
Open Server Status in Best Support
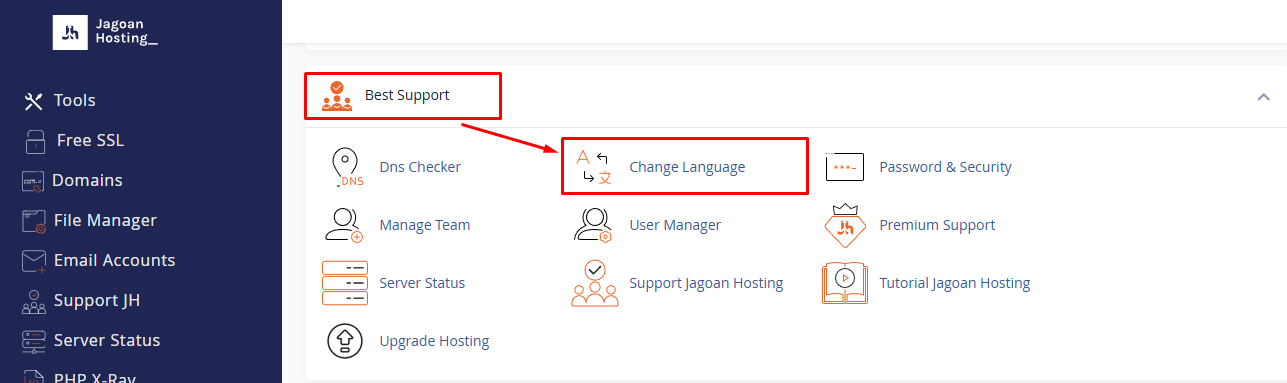pos(422,283)
